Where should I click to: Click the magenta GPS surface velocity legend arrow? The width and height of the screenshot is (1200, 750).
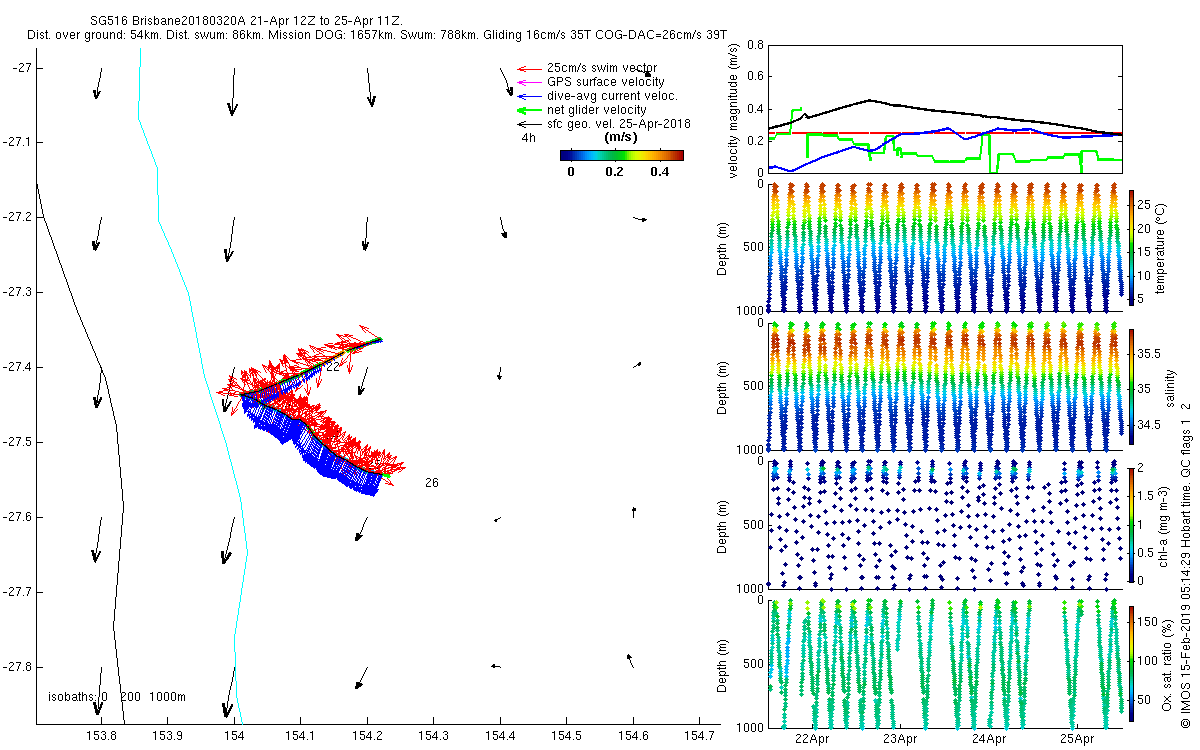(529, 82)
